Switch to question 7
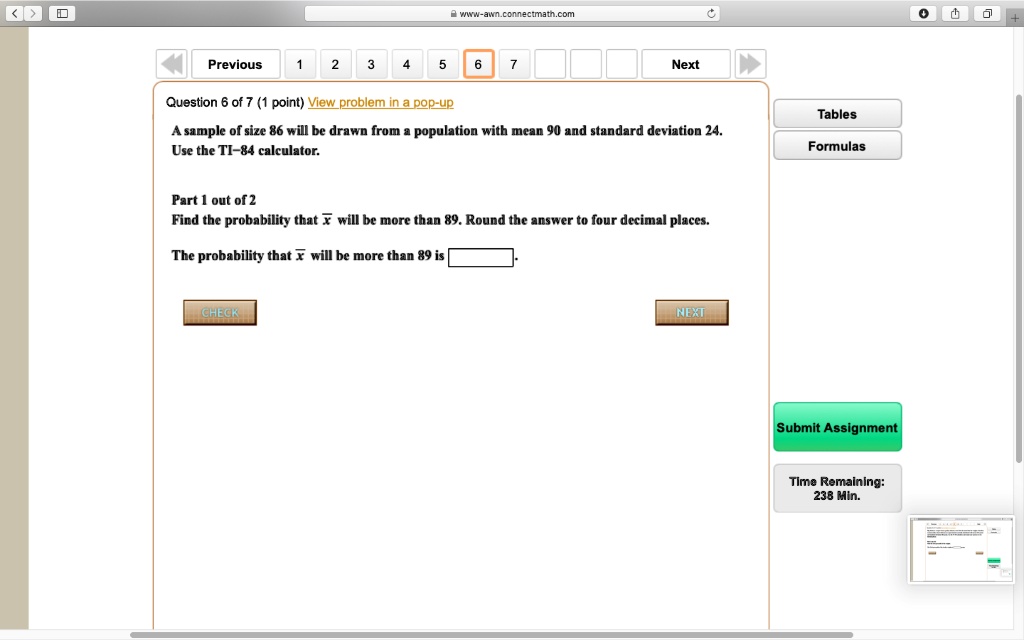 514,63
